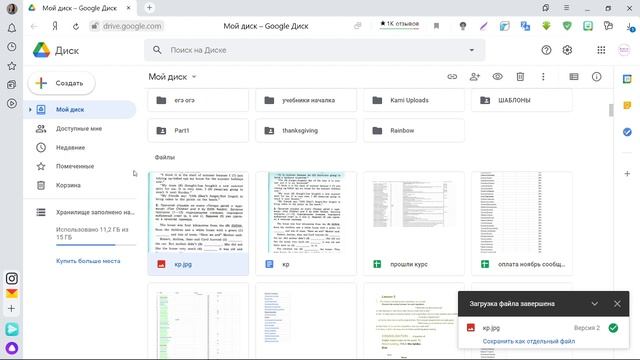The image size is (640, 360).
Task: Open Доступные мне section
Action: (80, 129)
